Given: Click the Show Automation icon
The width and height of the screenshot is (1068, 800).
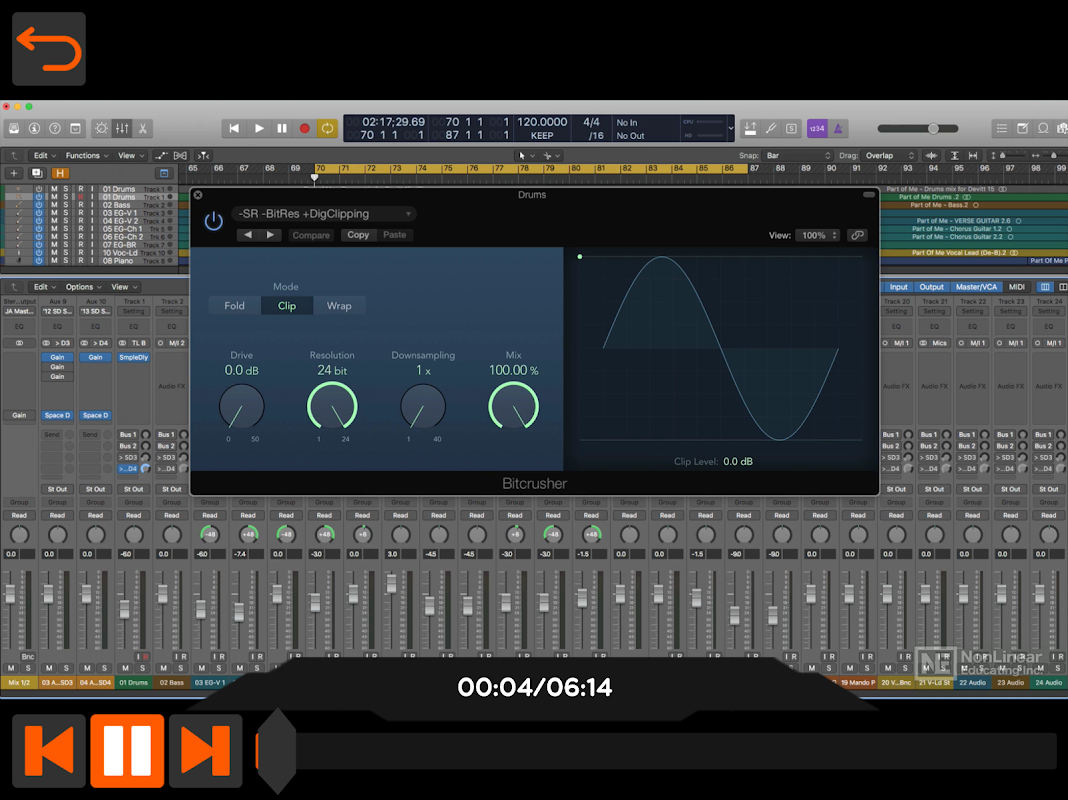Looking at the screenshot, I should pyautogui.click(x=161, y=155).
